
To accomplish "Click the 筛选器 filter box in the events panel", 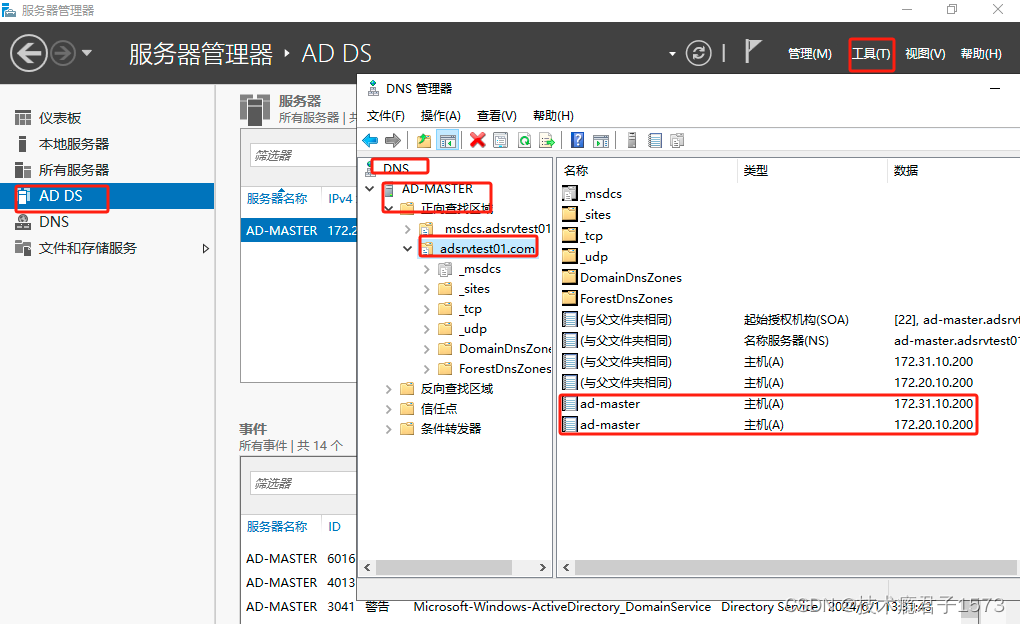I will click(303, 483).
